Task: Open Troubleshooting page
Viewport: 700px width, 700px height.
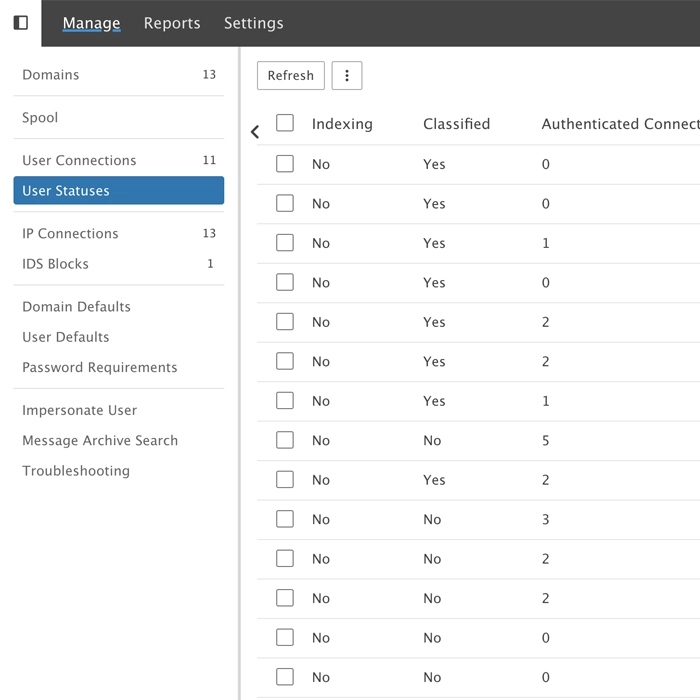Action: tap(119, 471)
